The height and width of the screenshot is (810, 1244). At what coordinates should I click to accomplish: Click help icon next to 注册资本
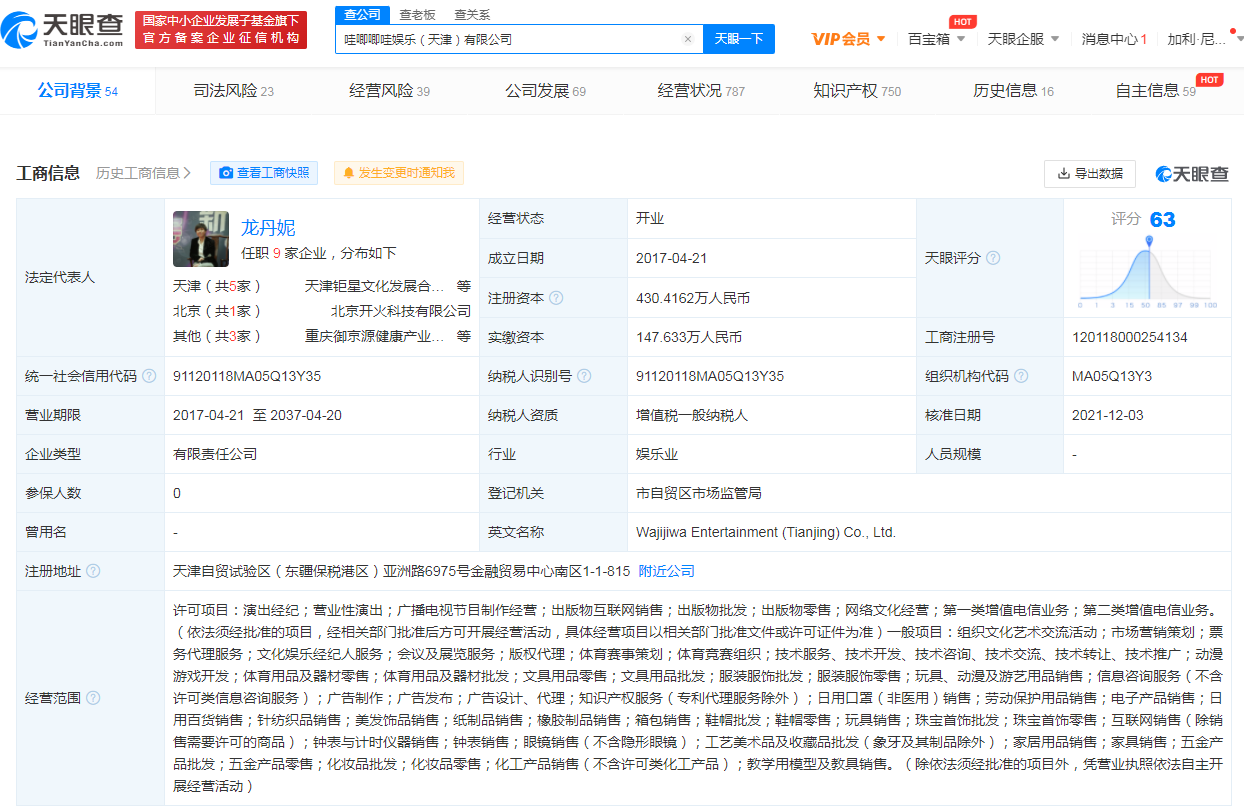[x=556, y=298]
